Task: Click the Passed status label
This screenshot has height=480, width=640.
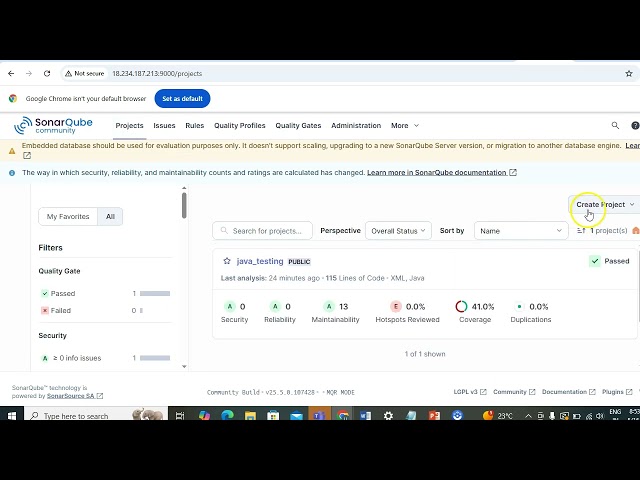Action: coord(617,261)
